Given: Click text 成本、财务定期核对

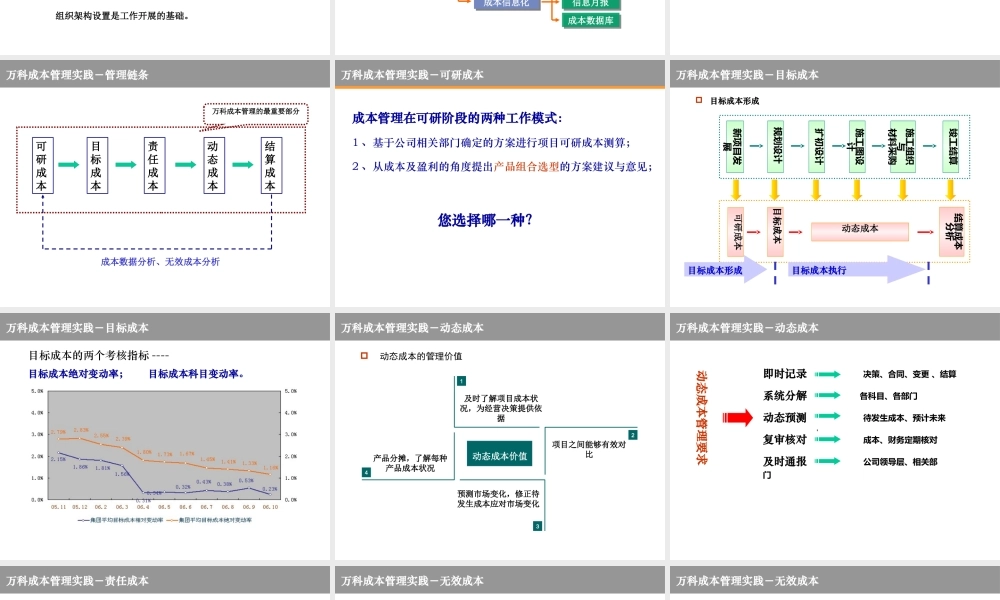Looking at the screenshot, I should [x=900, y=440].
